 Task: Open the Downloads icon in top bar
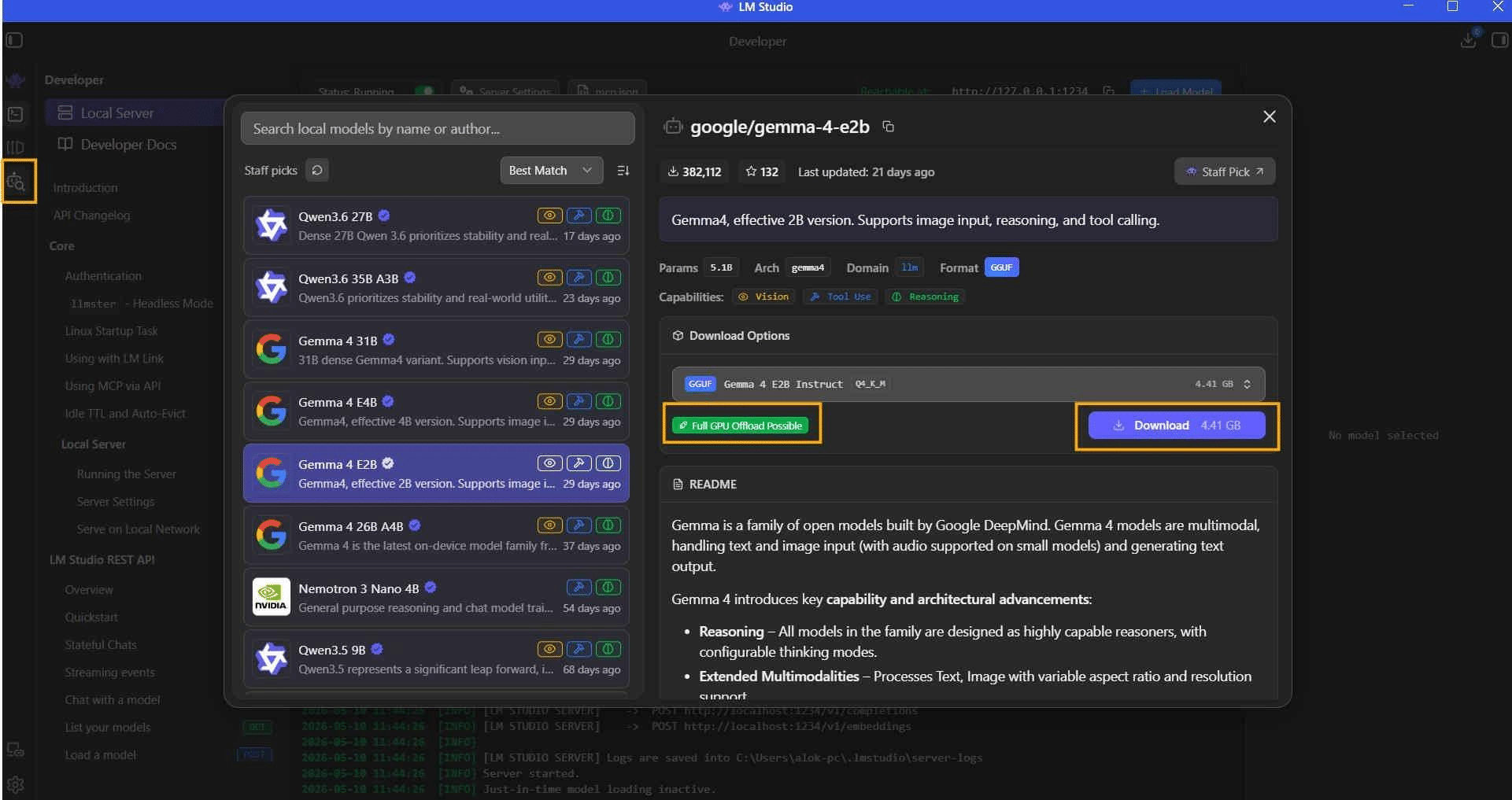point(1468,39)
